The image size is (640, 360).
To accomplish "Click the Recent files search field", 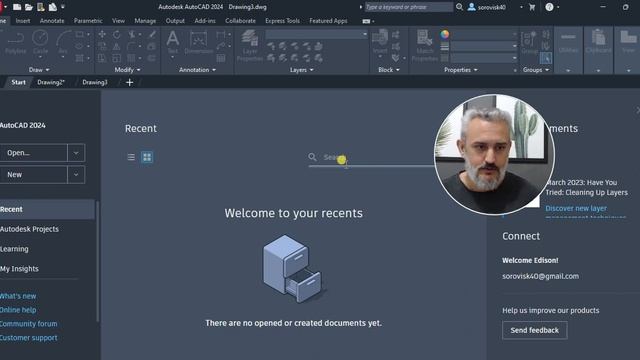I will [x=371, y=158].
